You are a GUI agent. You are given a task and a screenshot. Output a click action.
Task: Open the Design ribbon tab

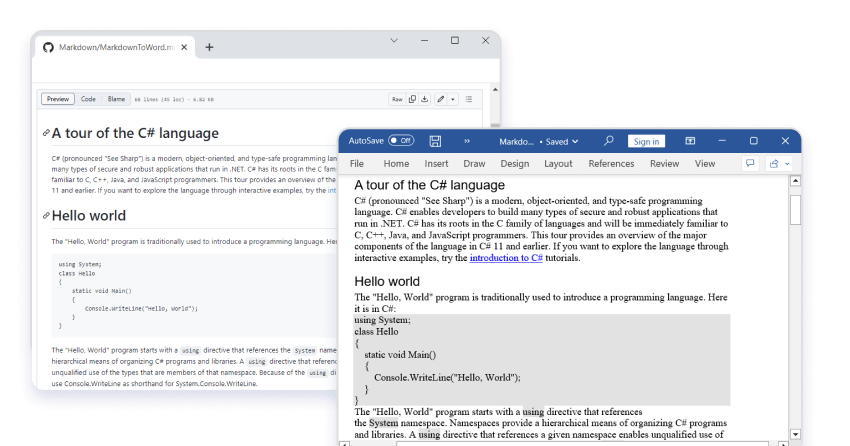point(514,164)
